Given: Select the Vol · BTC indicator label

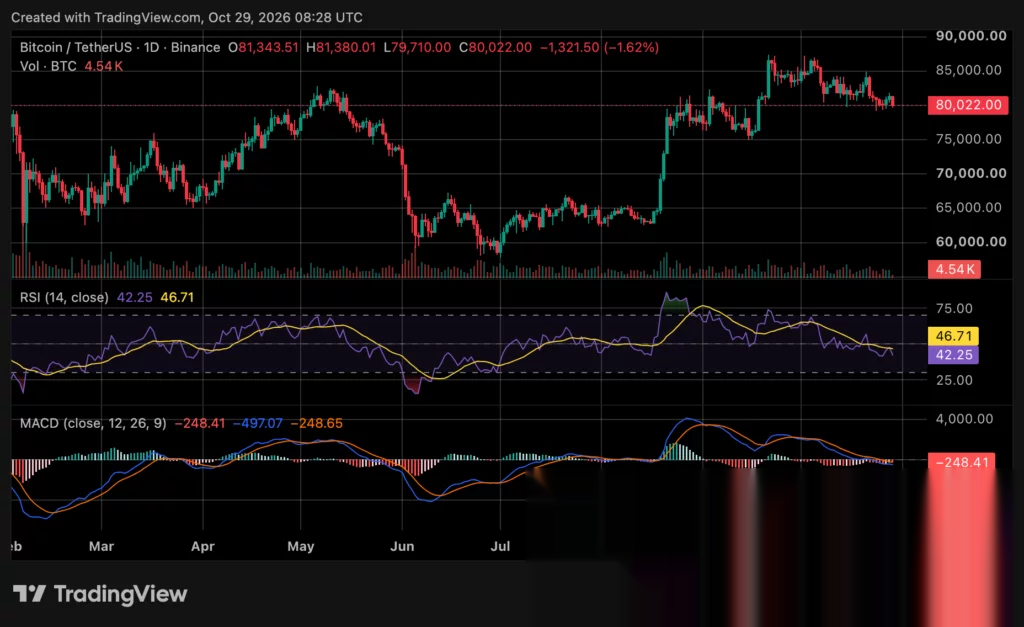Looking at the screenshot, I should point(48,66).
